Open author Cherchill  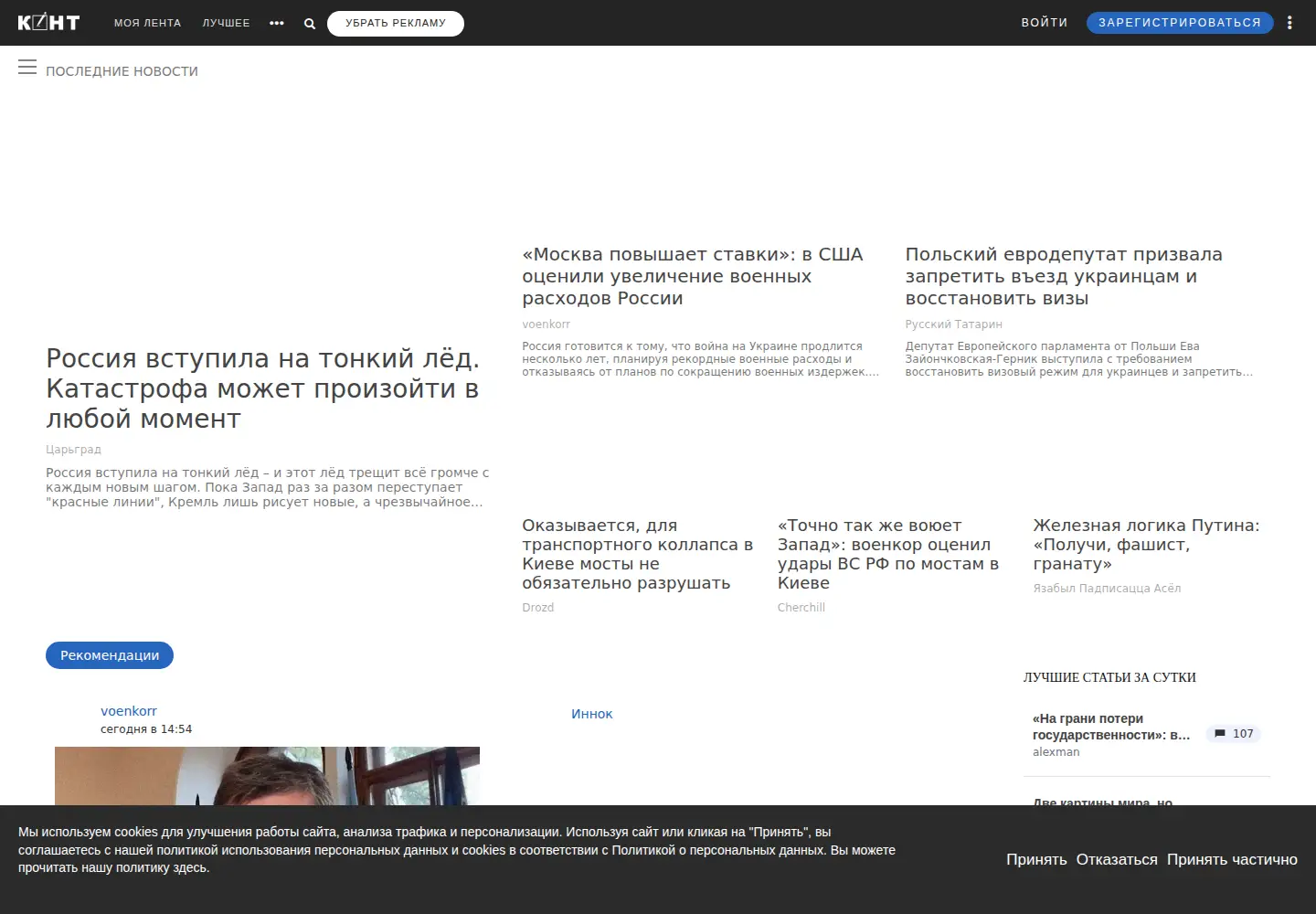(x=801, y=608)
